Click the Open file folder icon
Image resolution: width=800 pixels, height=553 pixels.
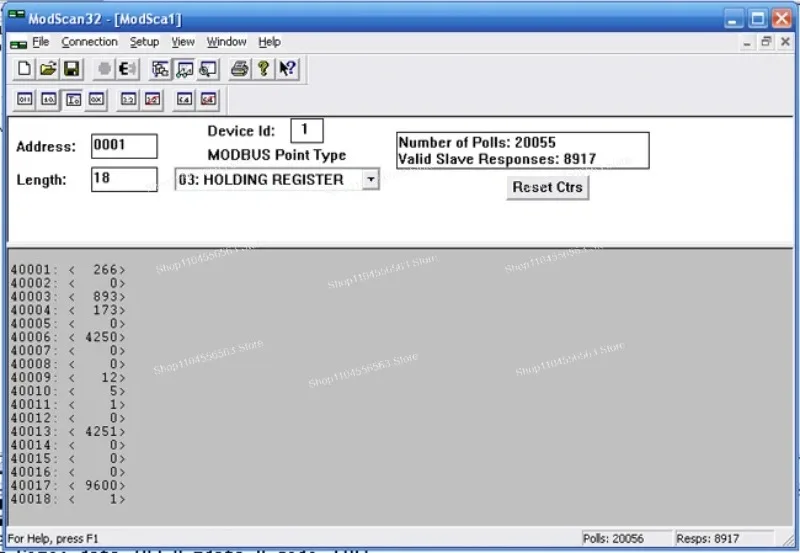tap(47, 69)
